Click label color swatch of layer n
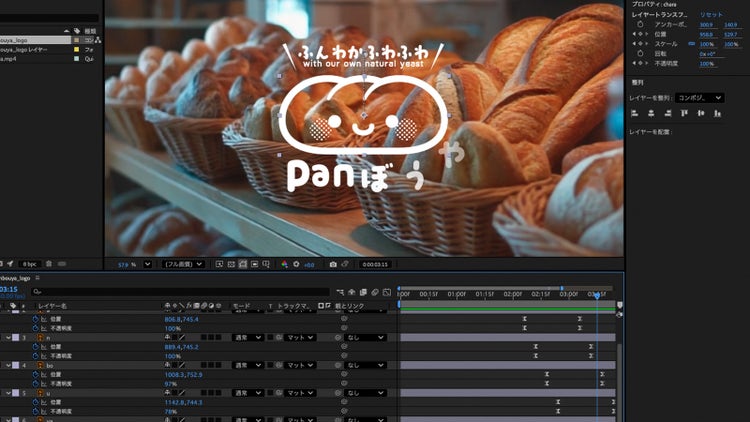 16,338
